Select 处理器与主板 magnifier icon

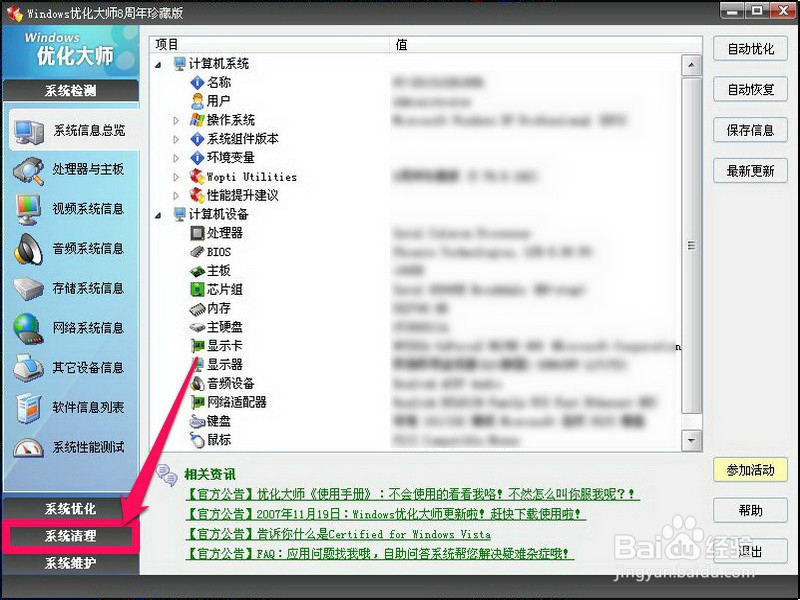point(29,170)
